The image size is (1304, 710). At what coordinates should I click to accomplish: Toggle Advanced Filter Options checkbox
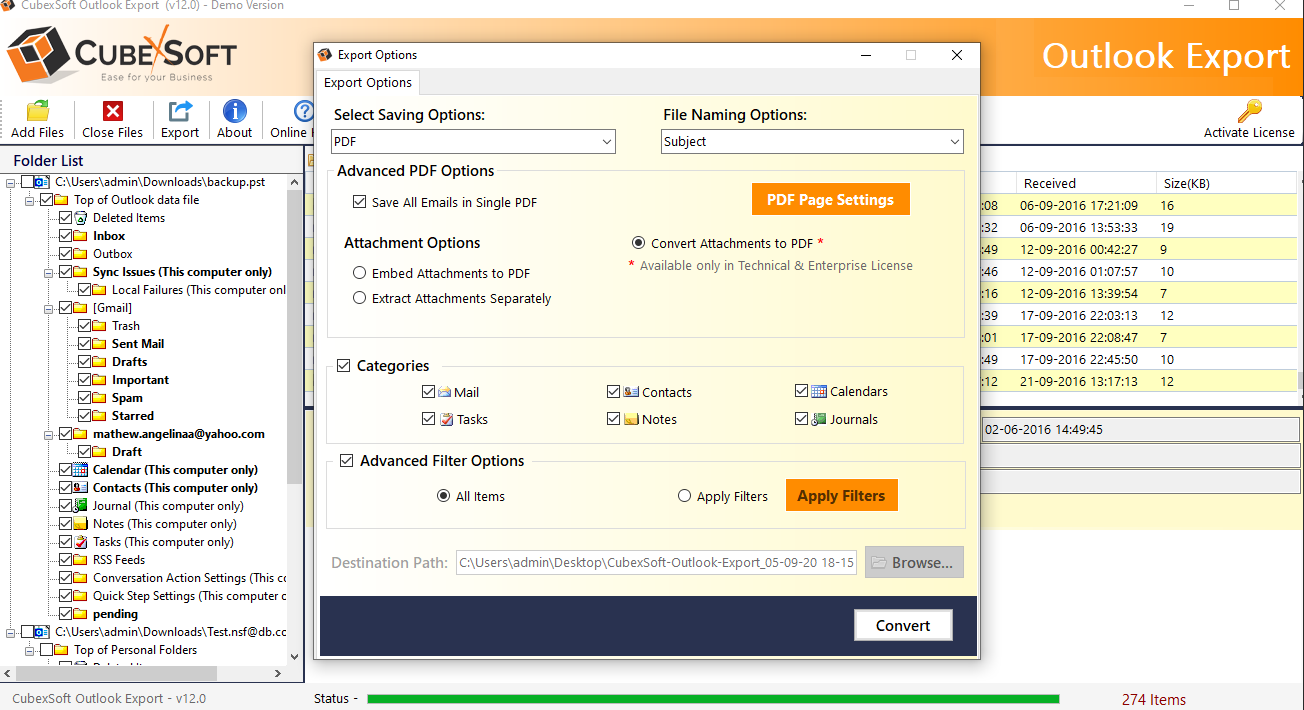(x=347, y=461)
